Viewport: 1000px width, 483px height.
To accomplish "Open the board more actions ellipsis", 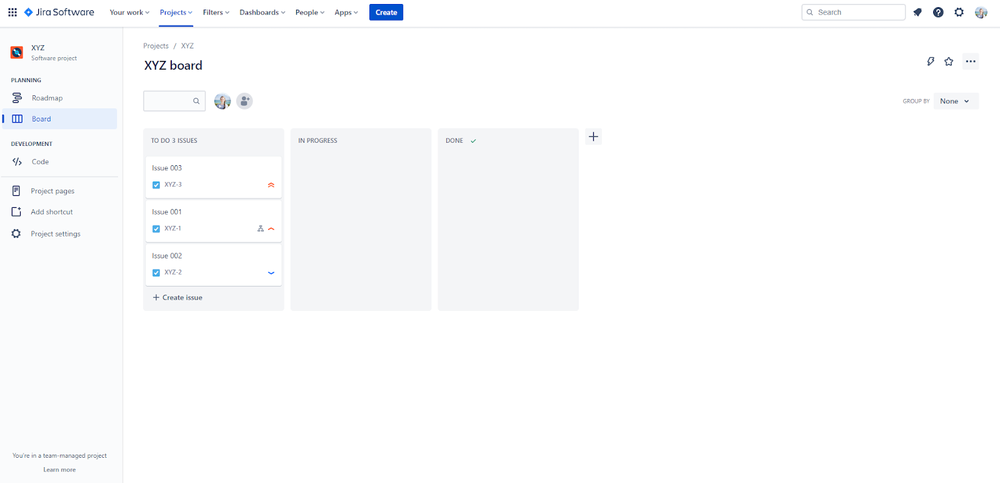I will (x=971, y=61).
